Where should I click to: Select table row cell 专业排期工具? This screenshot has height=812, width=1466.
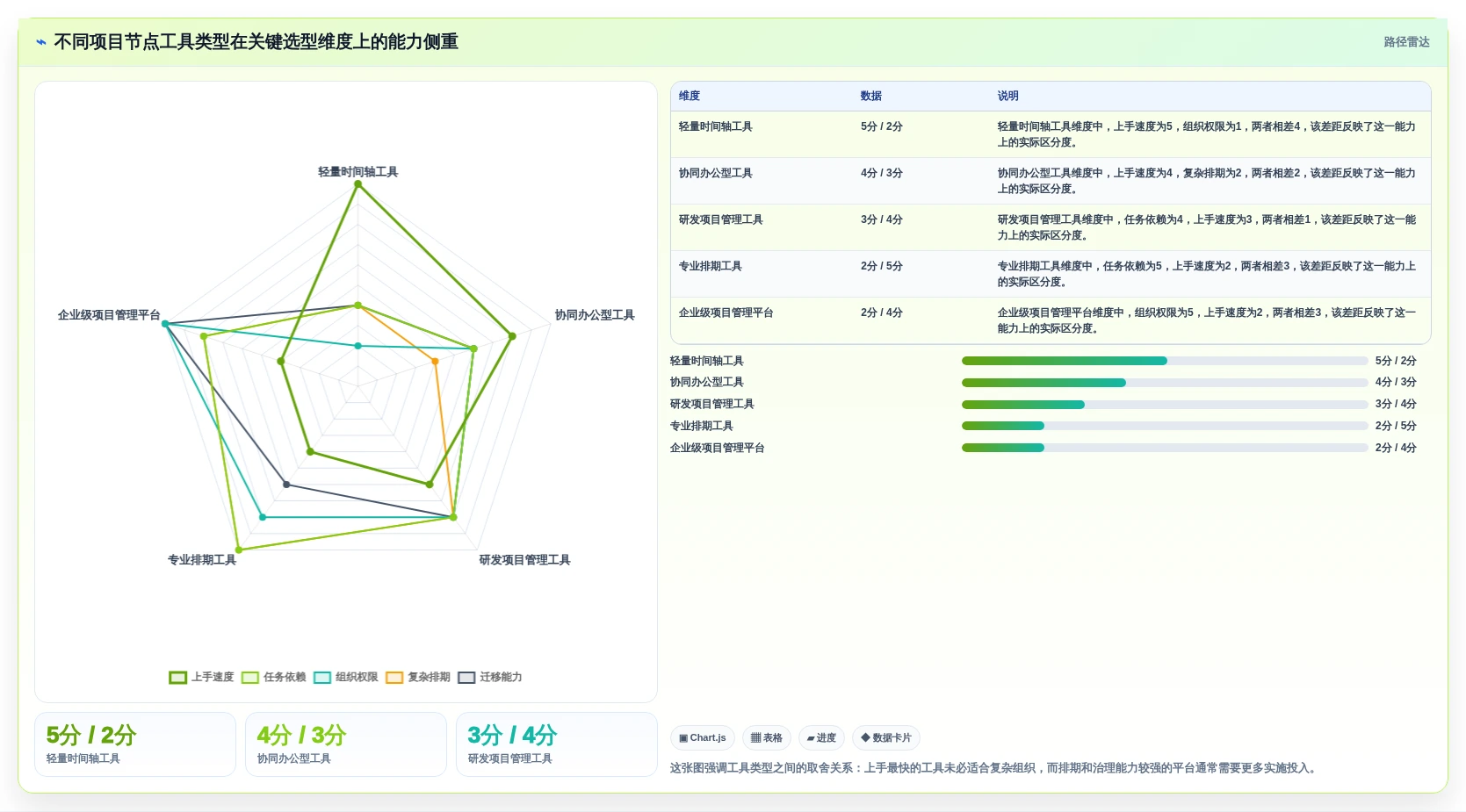[710, 266]
